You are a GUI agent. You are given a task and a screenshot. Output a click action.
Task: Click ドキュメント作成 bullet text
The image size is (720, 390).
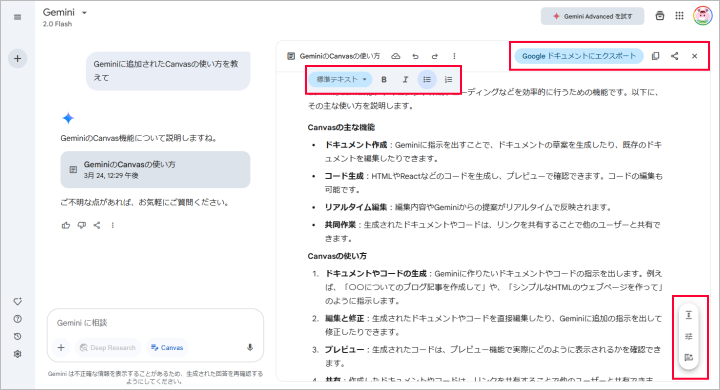pyautogui.click(x=356, y=145)
